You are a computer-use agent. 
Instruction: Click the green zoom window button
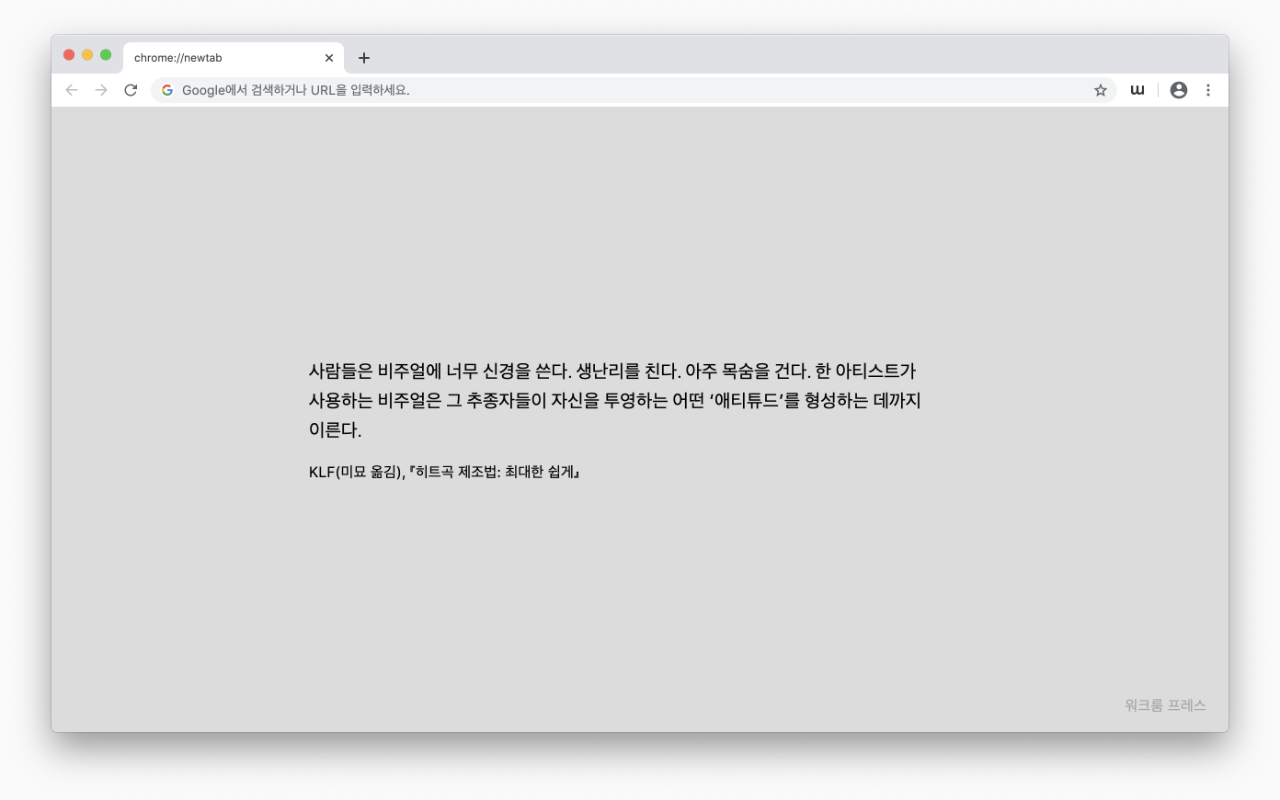click(104, 55)
